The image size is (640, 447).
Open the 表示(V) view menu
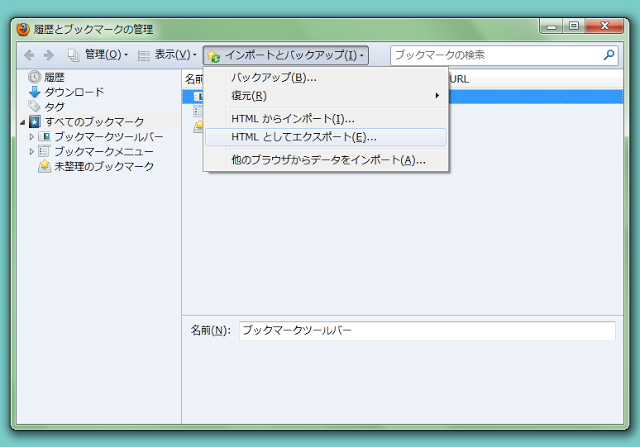[167, 55]
